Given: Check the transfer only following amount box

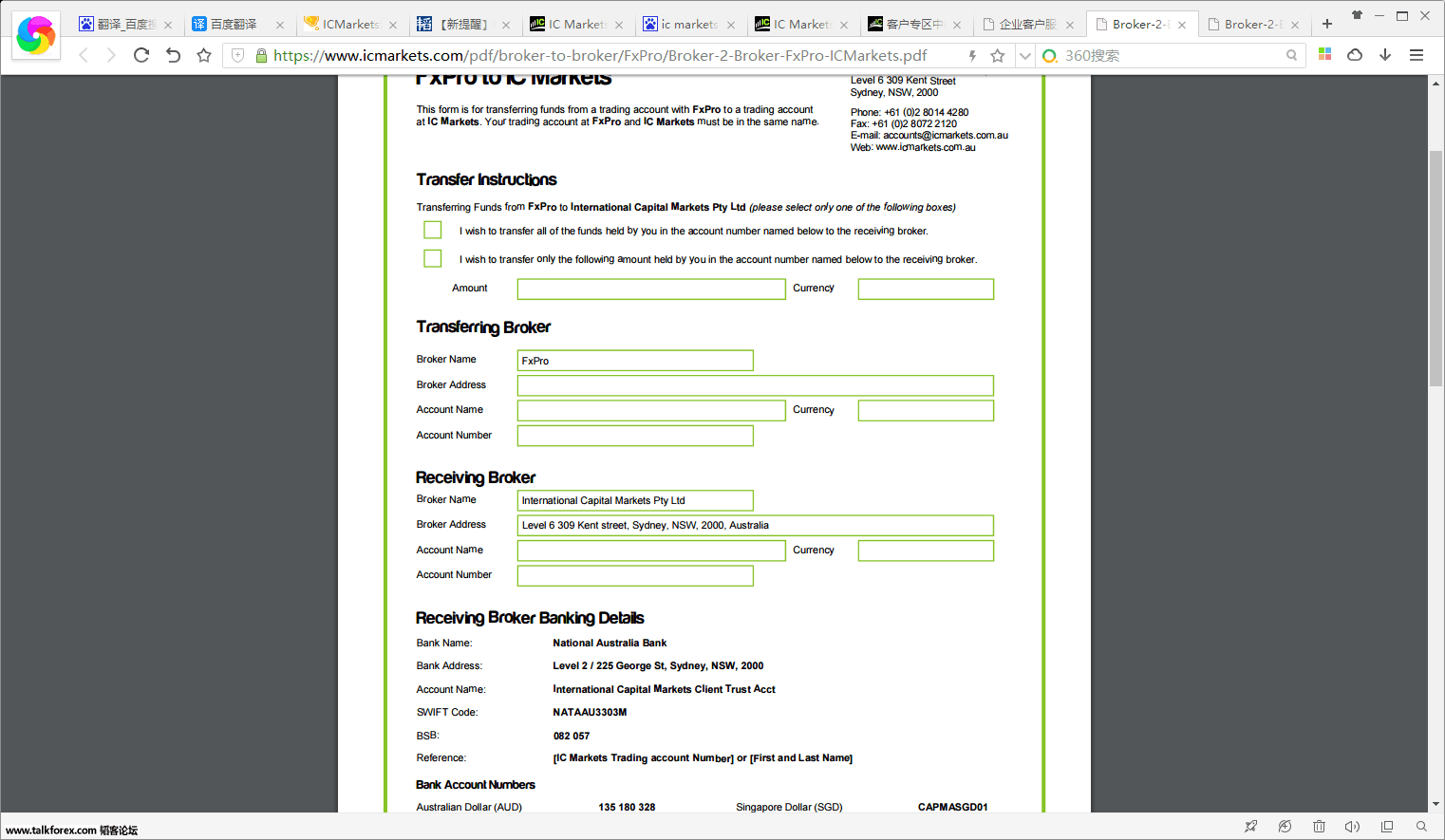Looking at the screenshot, I should pos(433,258).
